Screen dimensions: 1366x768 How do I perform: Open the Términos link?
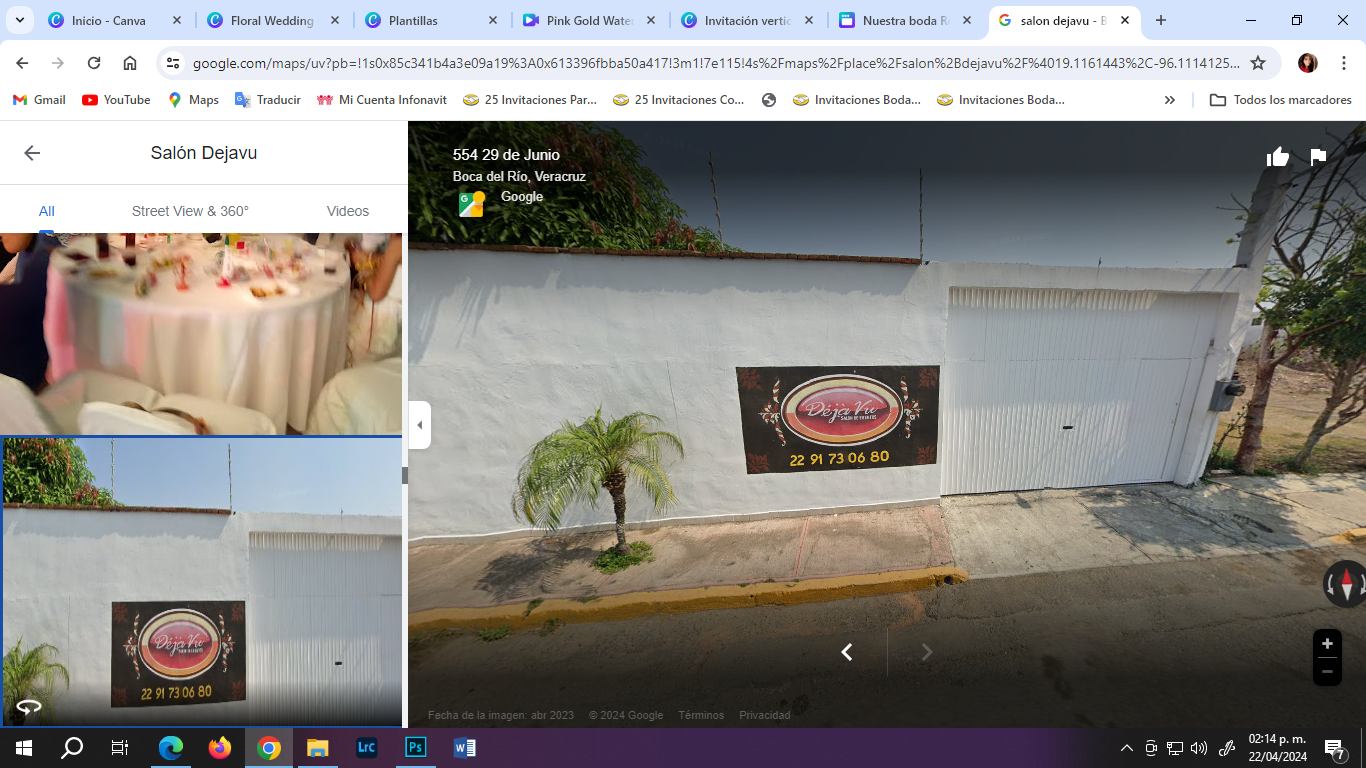(x=701, y=715)
